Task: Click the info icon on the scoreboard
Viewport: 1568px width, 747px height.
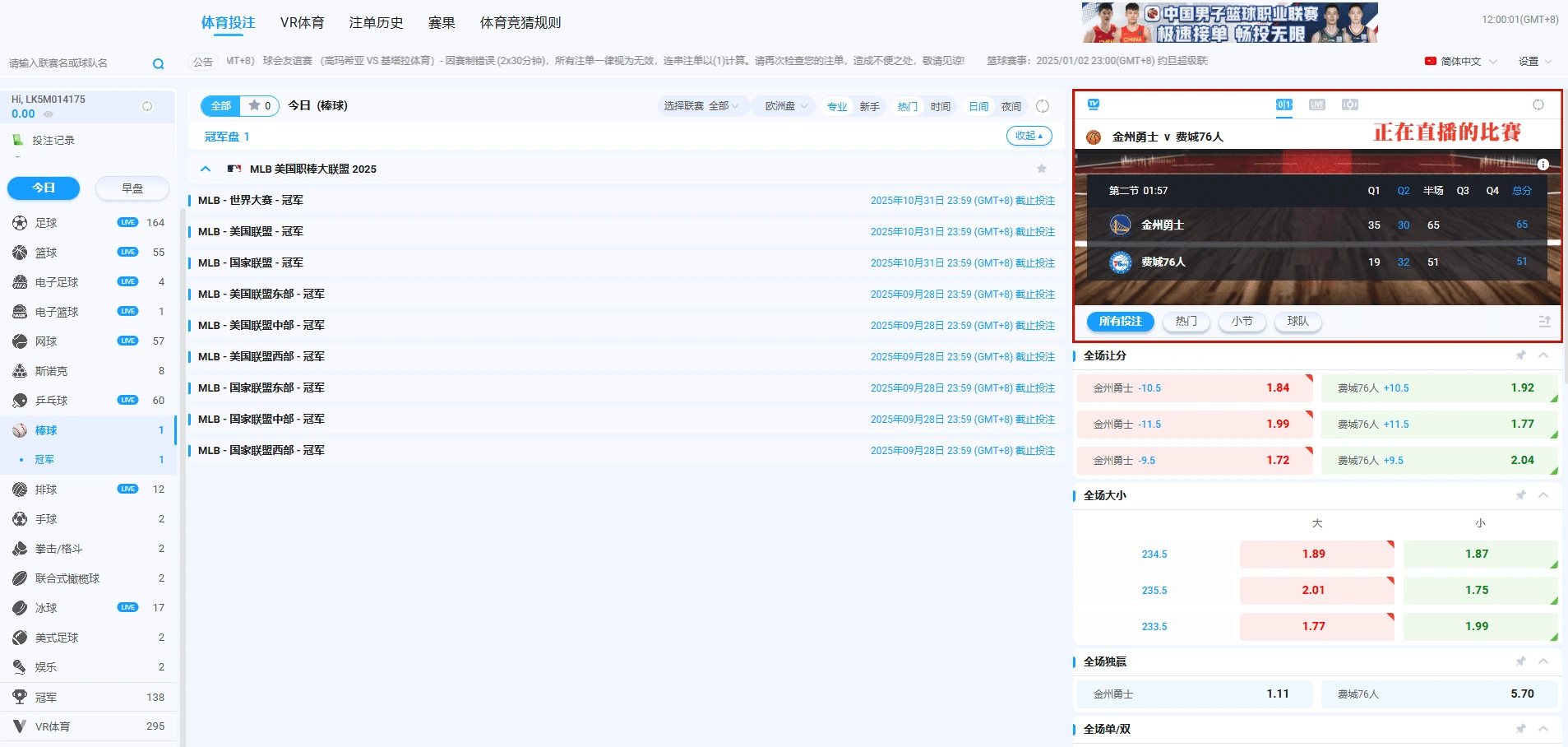Action: point(1543,165)
